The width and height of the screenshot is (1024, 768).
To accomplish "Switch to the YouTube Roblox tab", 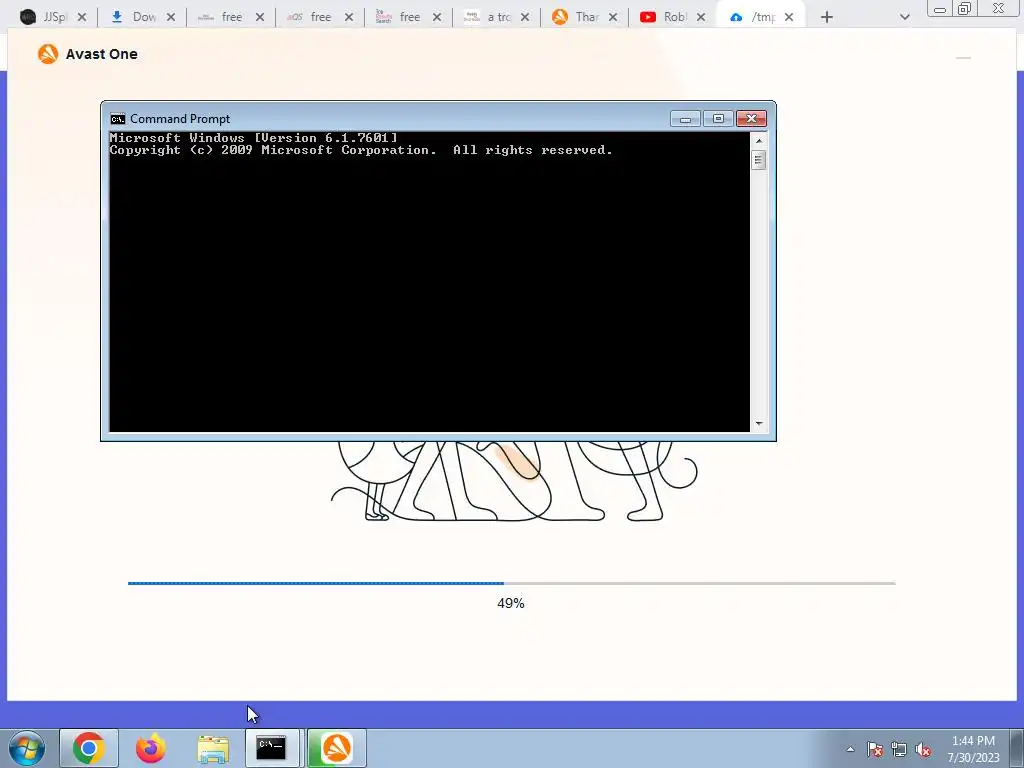I will point(672,17).
